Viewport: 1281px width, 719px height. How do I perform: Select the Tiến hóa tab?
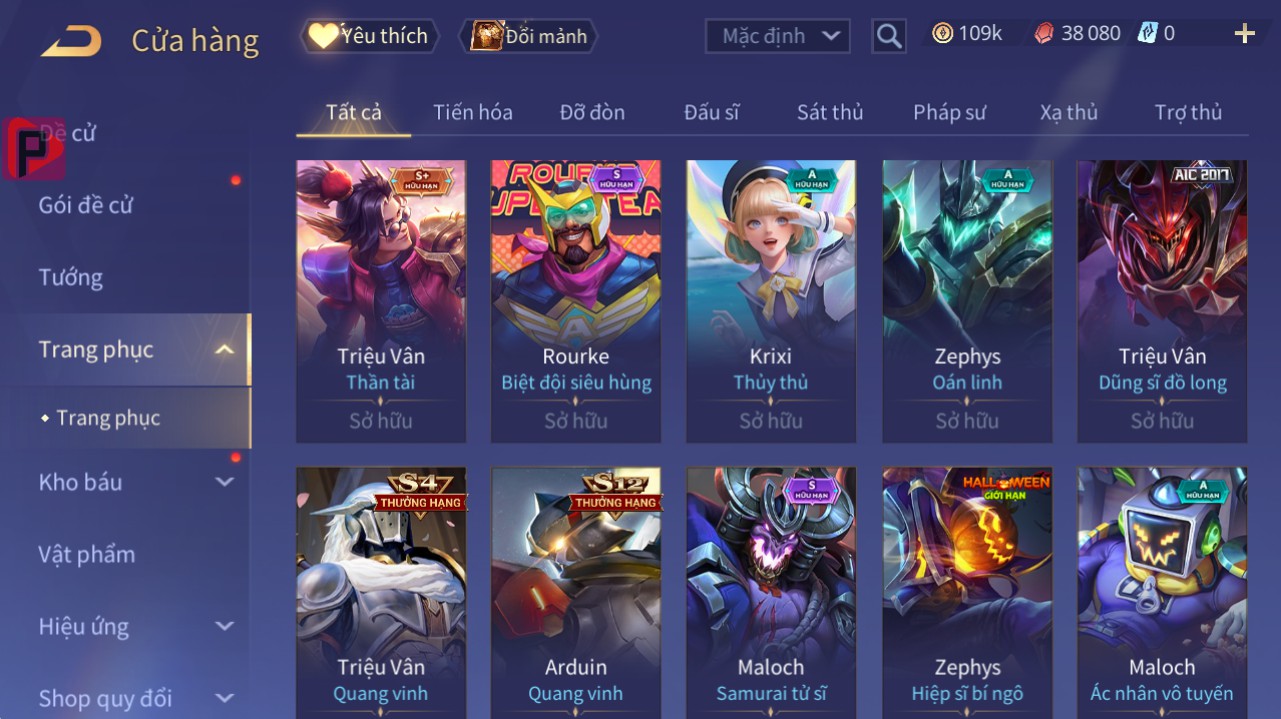tap(473, 112)
